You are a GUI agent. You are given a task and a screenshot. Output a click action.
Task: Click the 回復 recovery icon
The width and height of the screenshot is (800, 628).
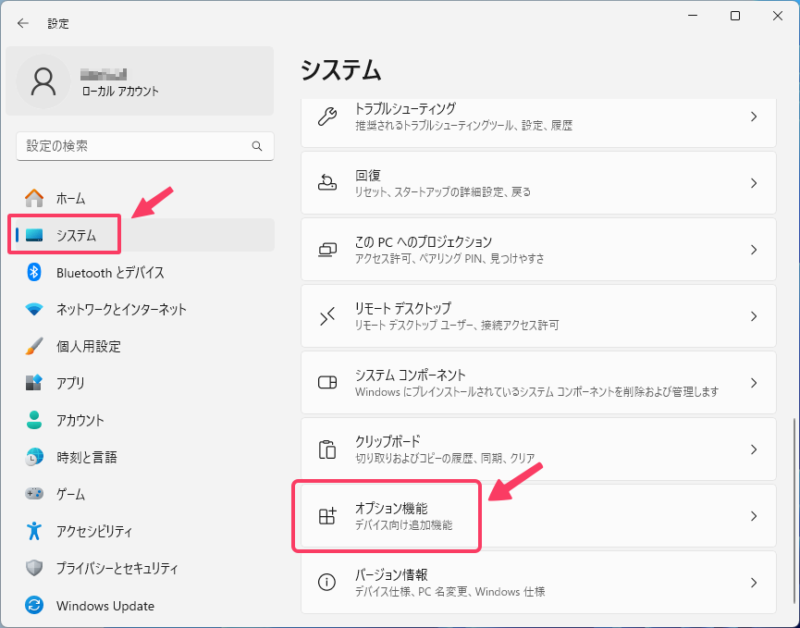pyautogui.click(x=327, y=183)
